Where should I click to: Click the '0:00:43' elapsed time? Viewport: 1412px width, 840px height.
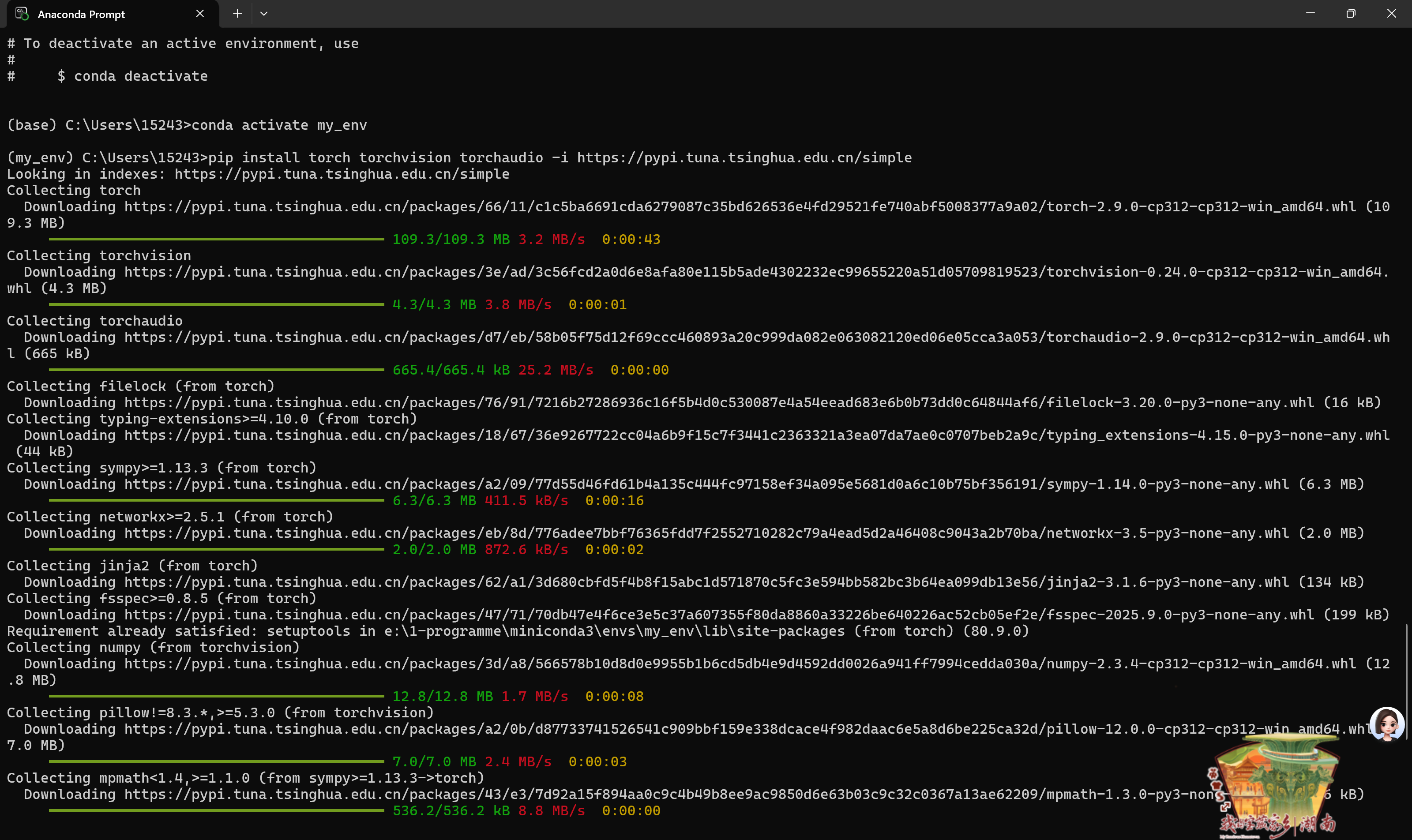click(631, 240)
